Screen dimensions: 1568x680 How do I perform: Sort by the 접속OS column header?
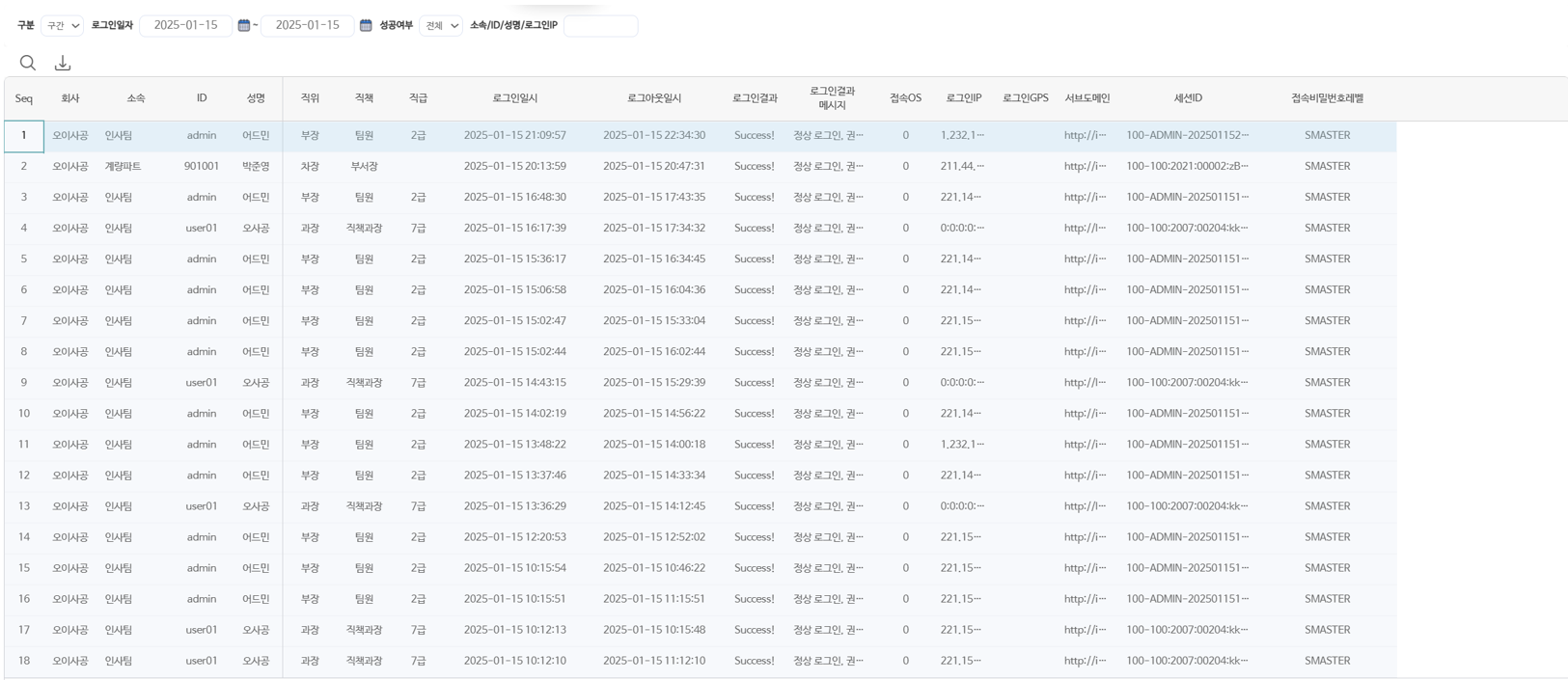pyautogui.click(x=905, y=98)
